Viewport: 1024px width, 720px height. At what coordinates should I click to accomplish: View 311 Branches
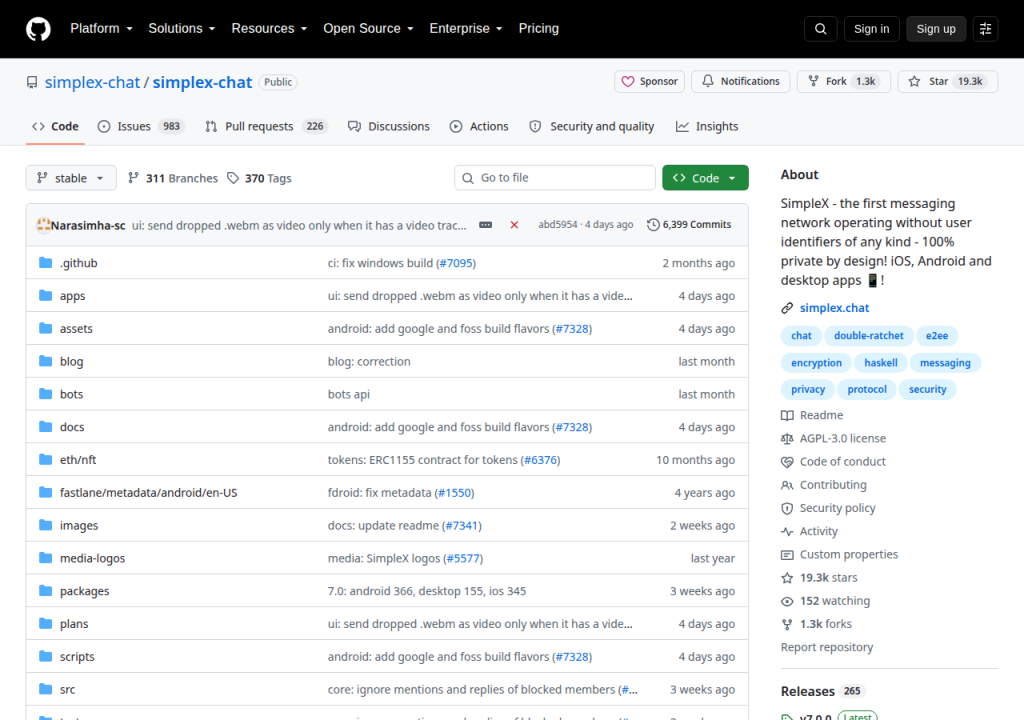click(x=173, y=178)
